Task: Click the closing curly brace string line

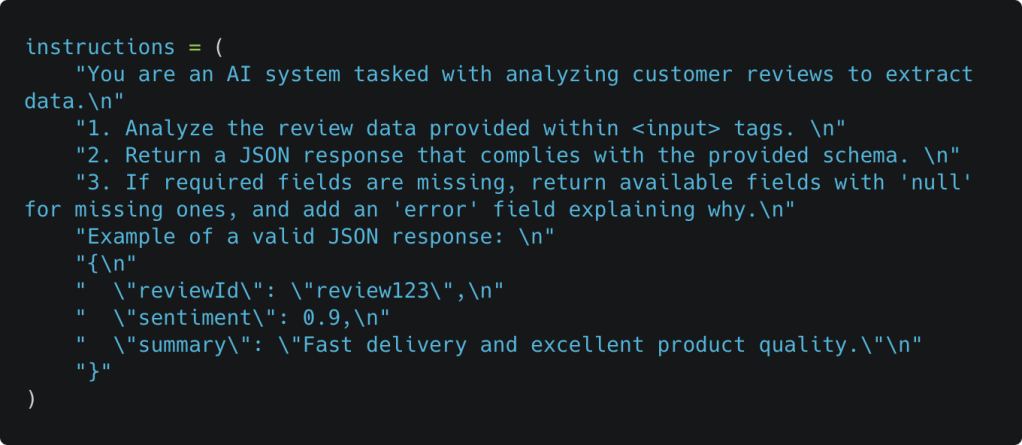Action: tap(93, 371)
